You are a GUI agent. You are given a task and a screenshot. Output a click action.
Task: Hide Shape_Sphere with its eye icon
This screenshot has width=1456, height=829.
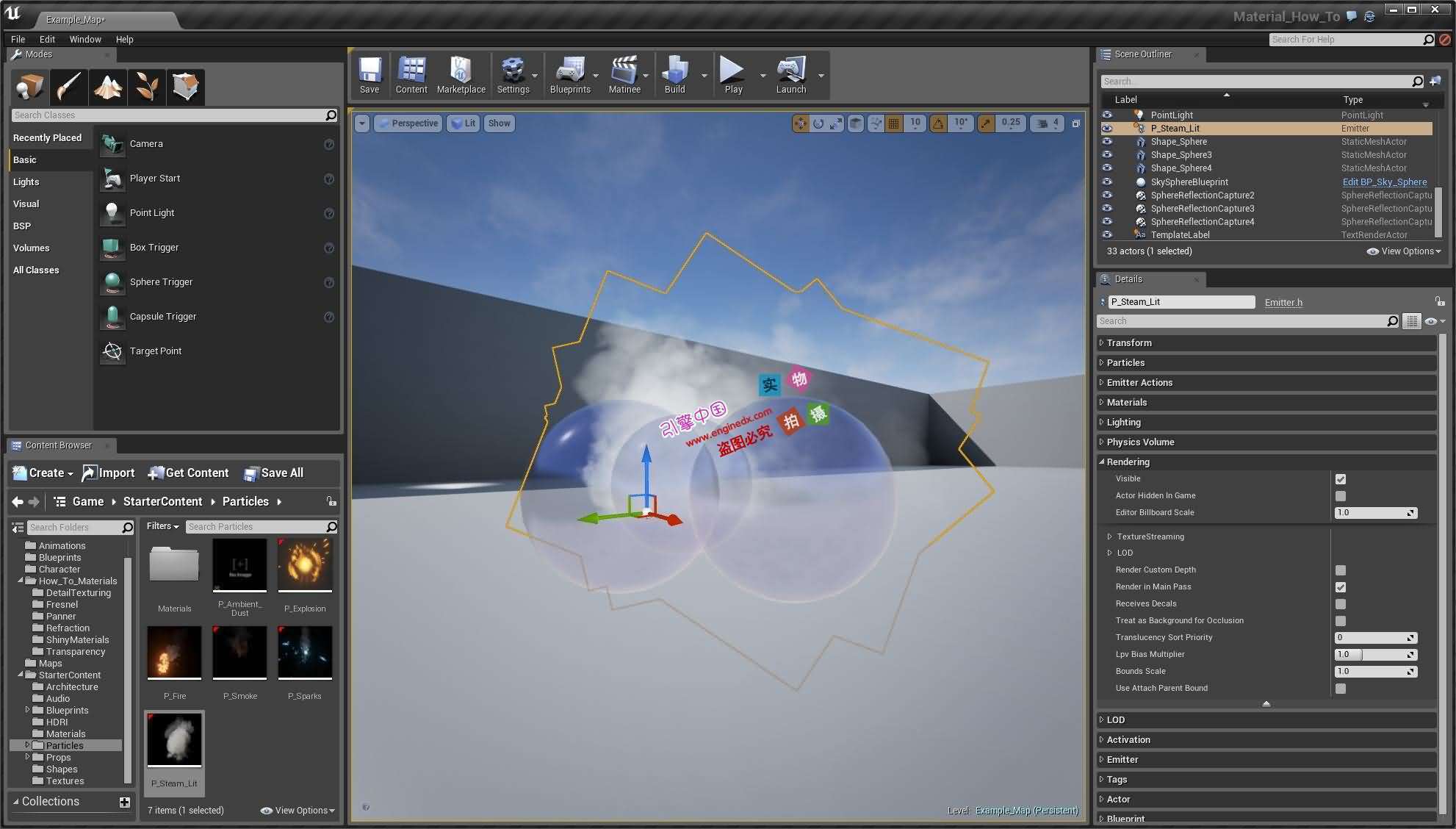1107,142
